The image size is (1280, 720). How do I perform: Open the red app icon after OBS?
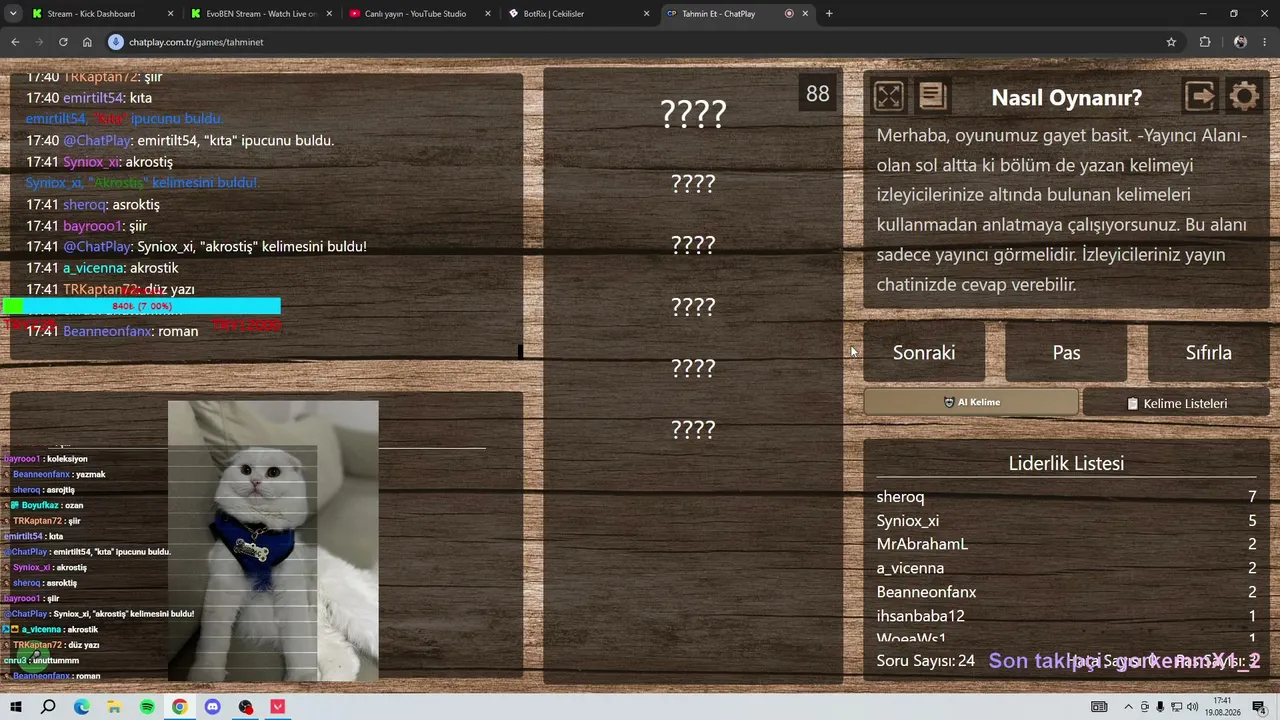click(278, 707)
